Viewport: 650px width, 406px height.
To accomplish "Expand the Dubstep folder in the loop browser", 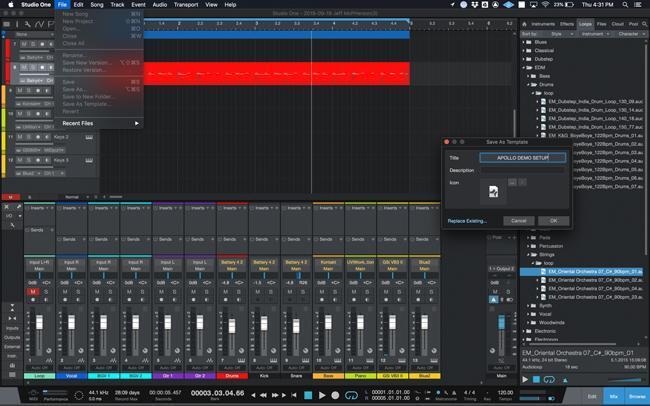I will pos(524,59).
